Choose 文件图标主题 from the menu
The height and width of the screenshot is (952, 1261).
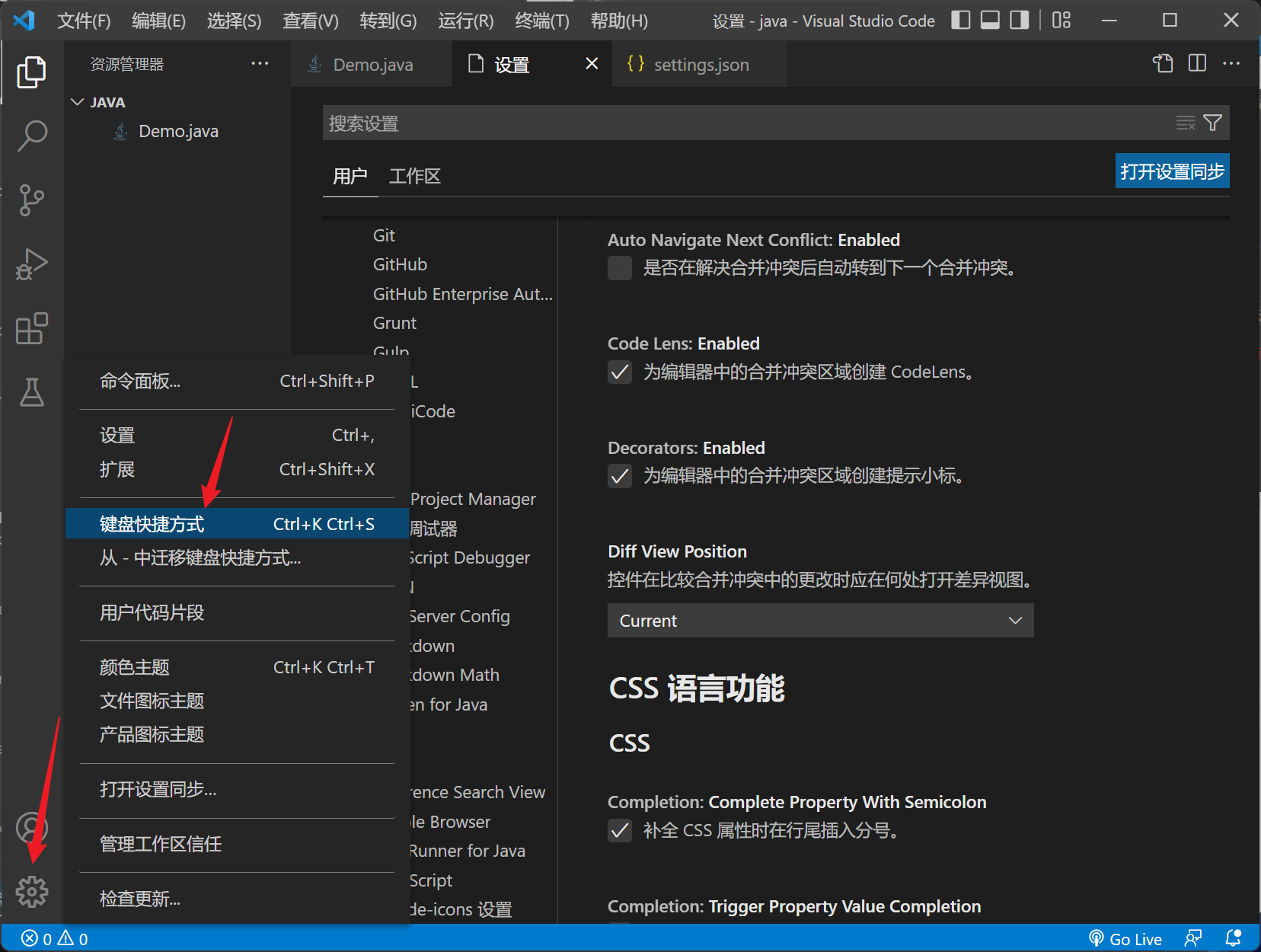coord(237,701)
